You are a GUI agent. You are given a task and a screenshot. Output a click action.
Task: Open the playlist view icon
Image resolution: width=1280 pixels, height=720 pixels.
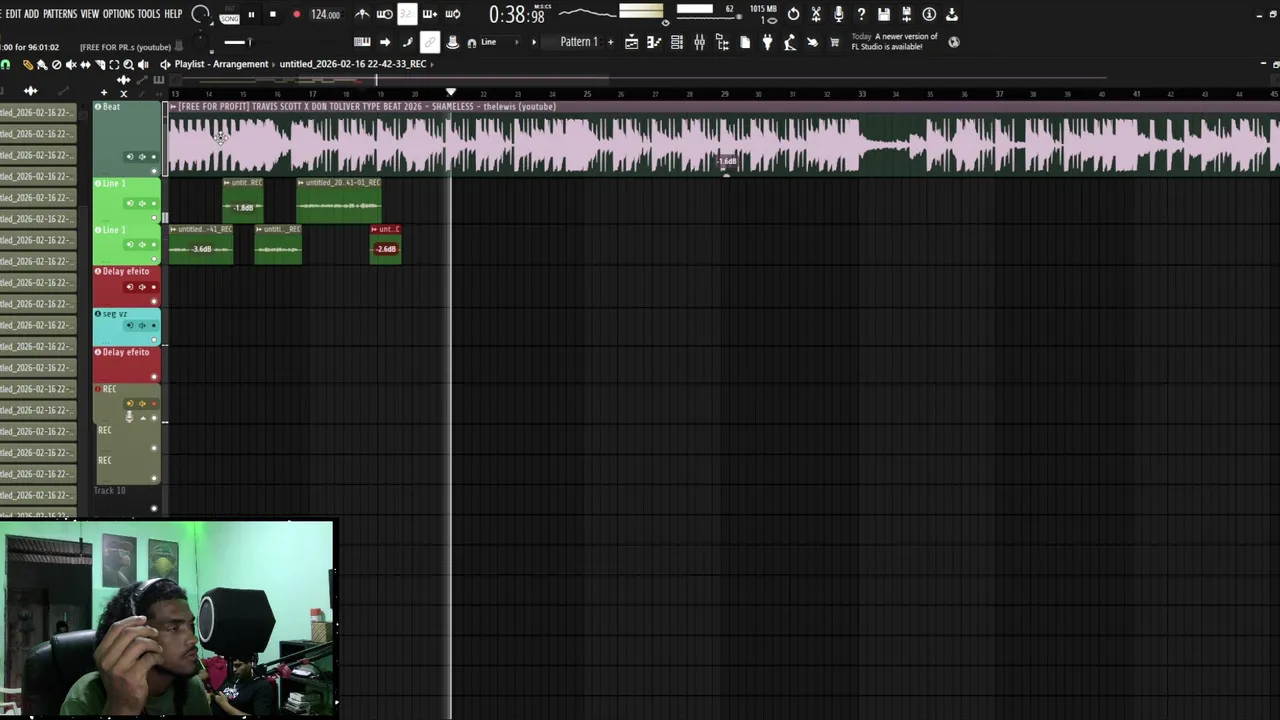tap(631, 42)
